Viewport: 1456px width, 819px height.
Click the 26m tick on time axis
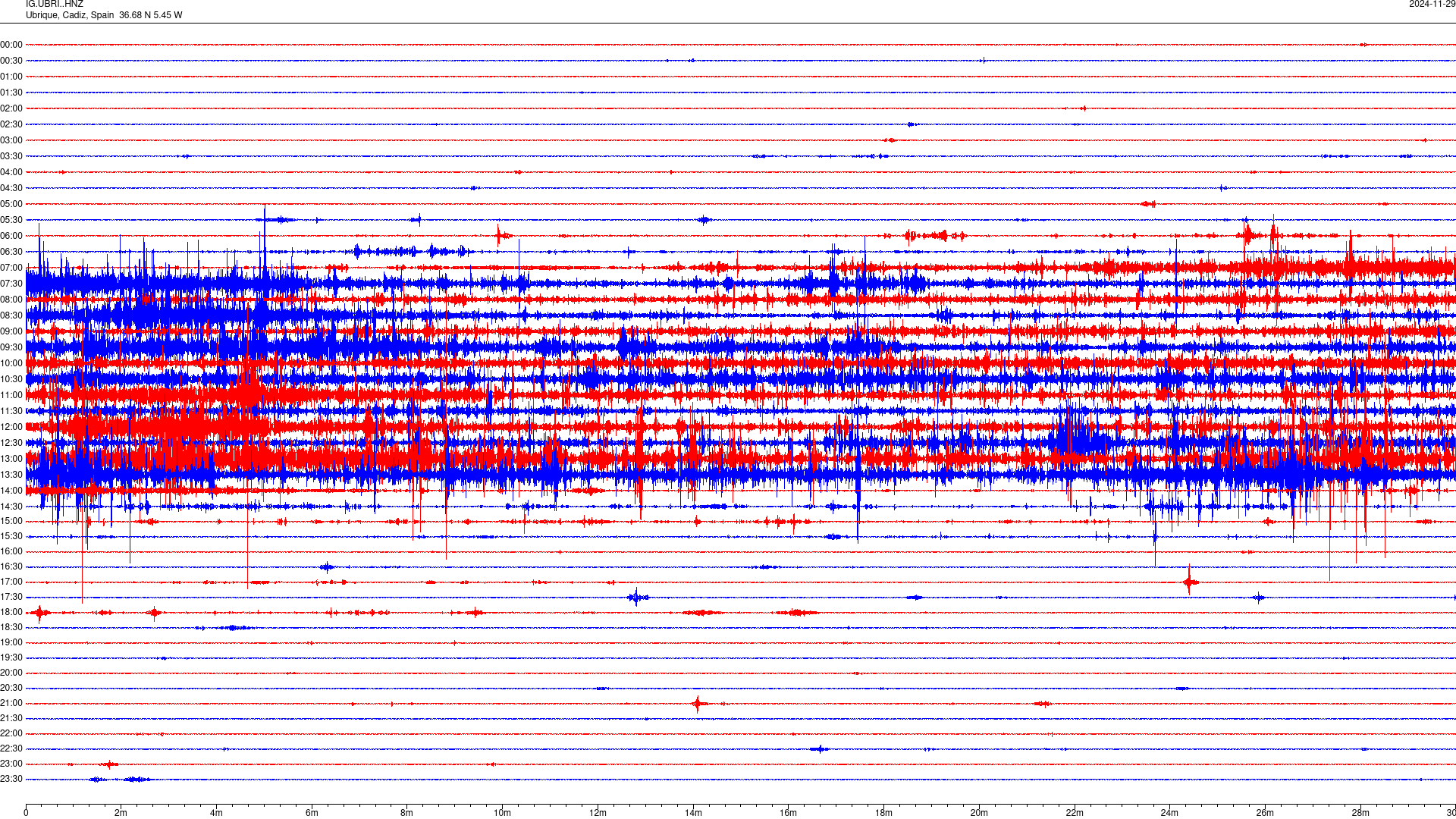click(1265, 813)
